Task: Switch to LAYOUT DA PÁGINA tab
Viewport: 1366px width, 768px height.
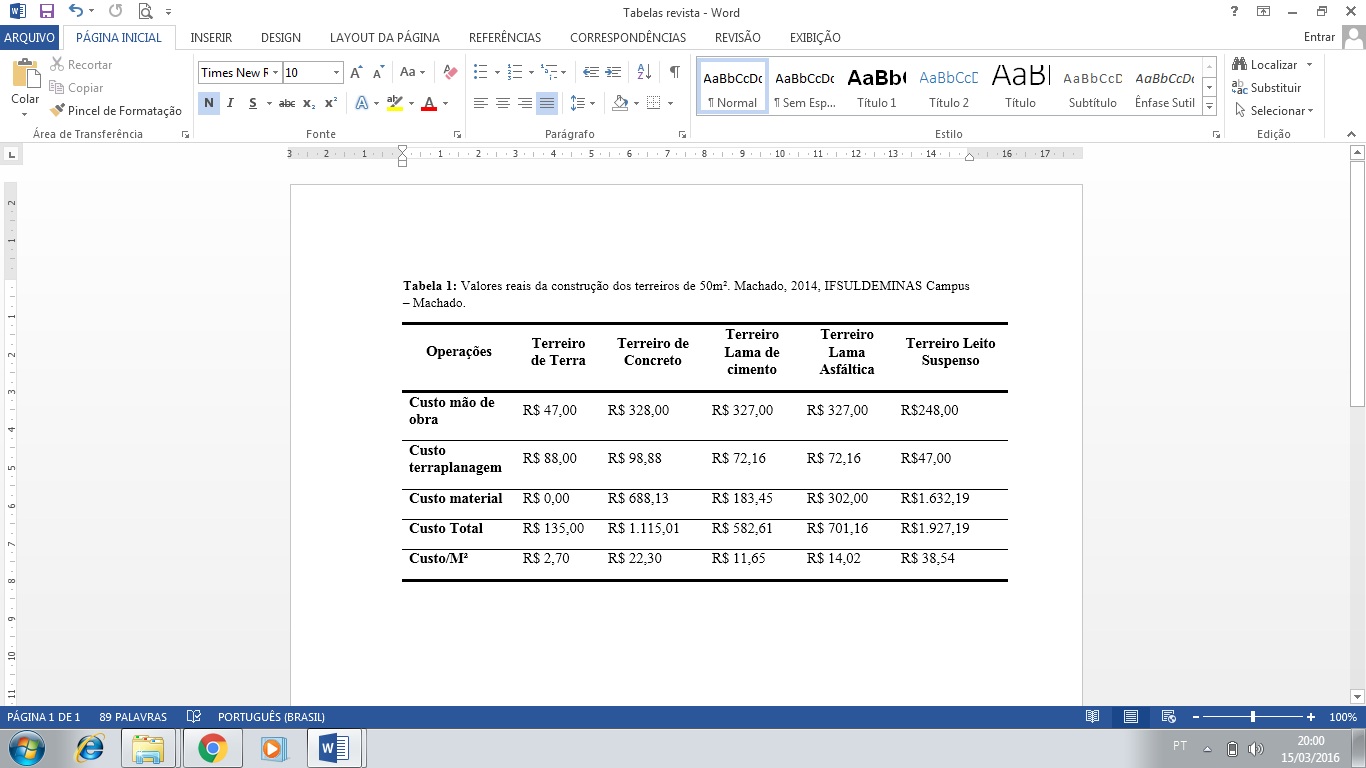Action: coord(384,38)
